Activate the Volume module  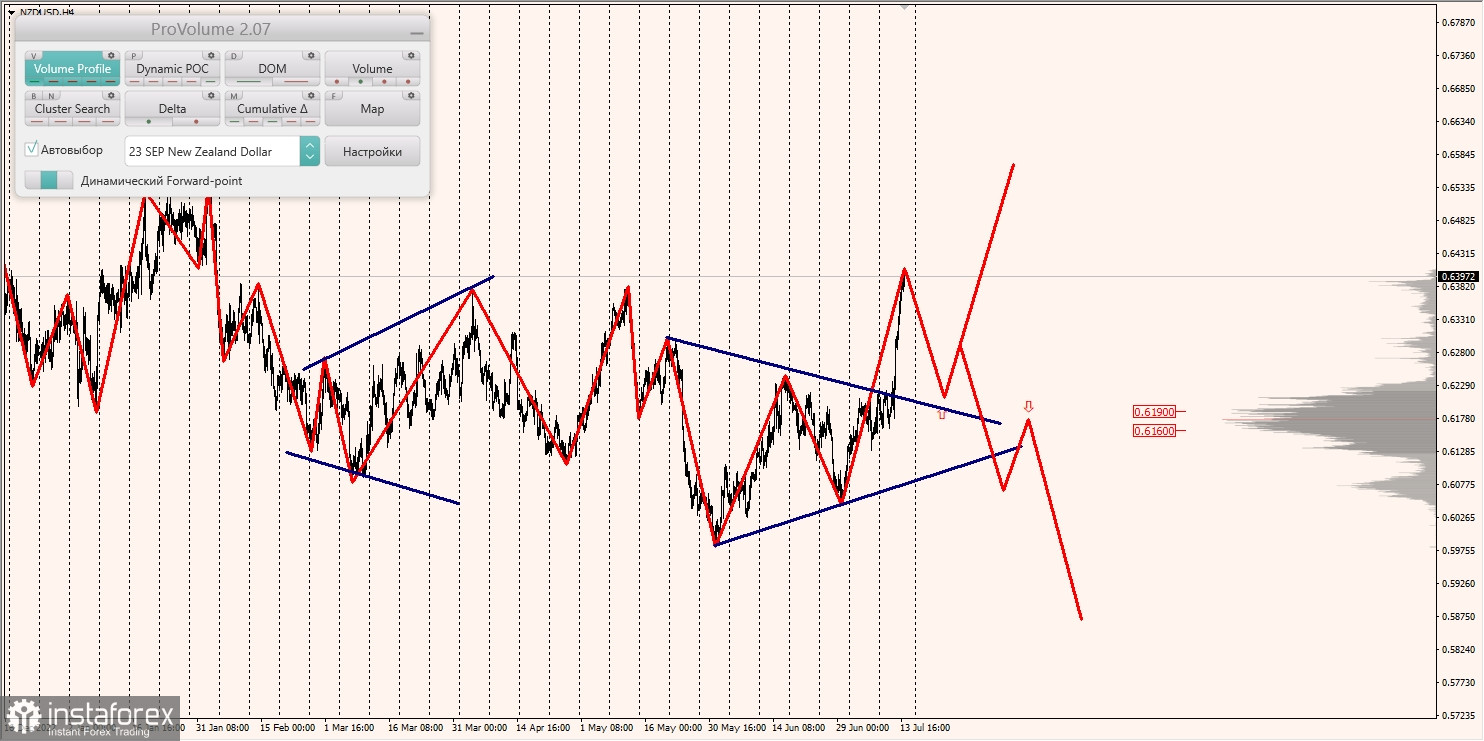coord(372,69)
